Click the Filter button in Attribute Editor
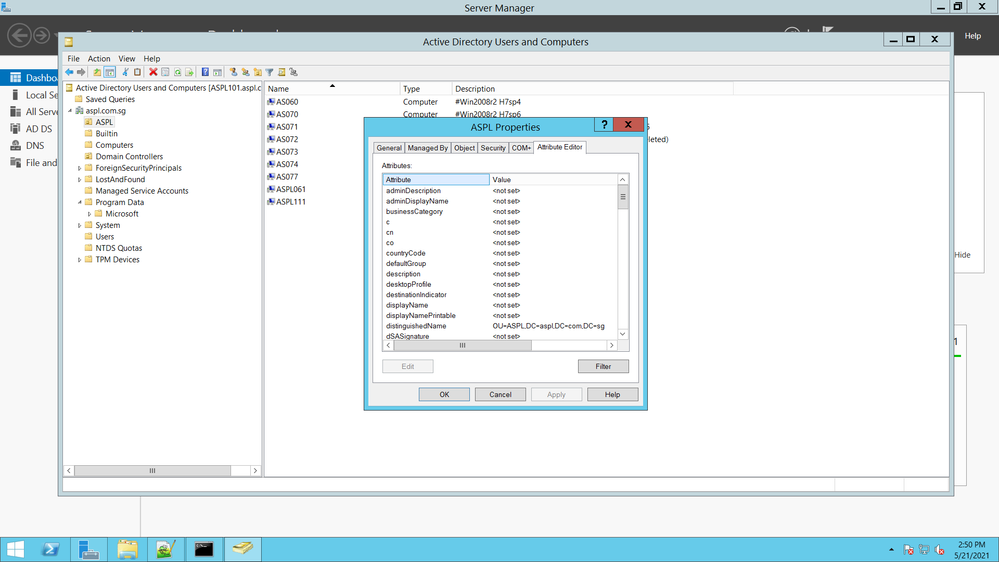The height and width of the screenshot is (562, 999). 603,366
